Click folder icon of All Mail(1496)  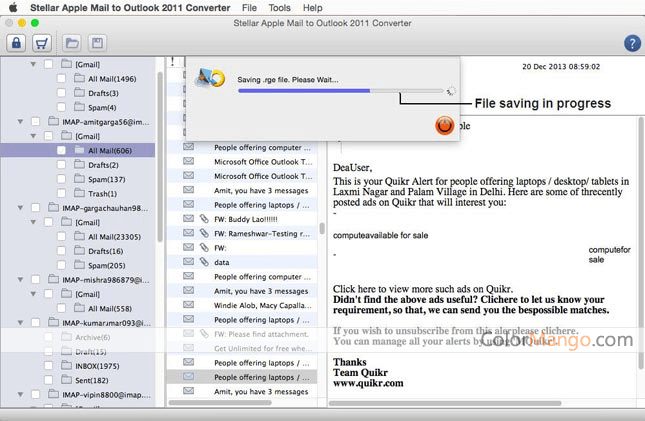click(79, 78)
